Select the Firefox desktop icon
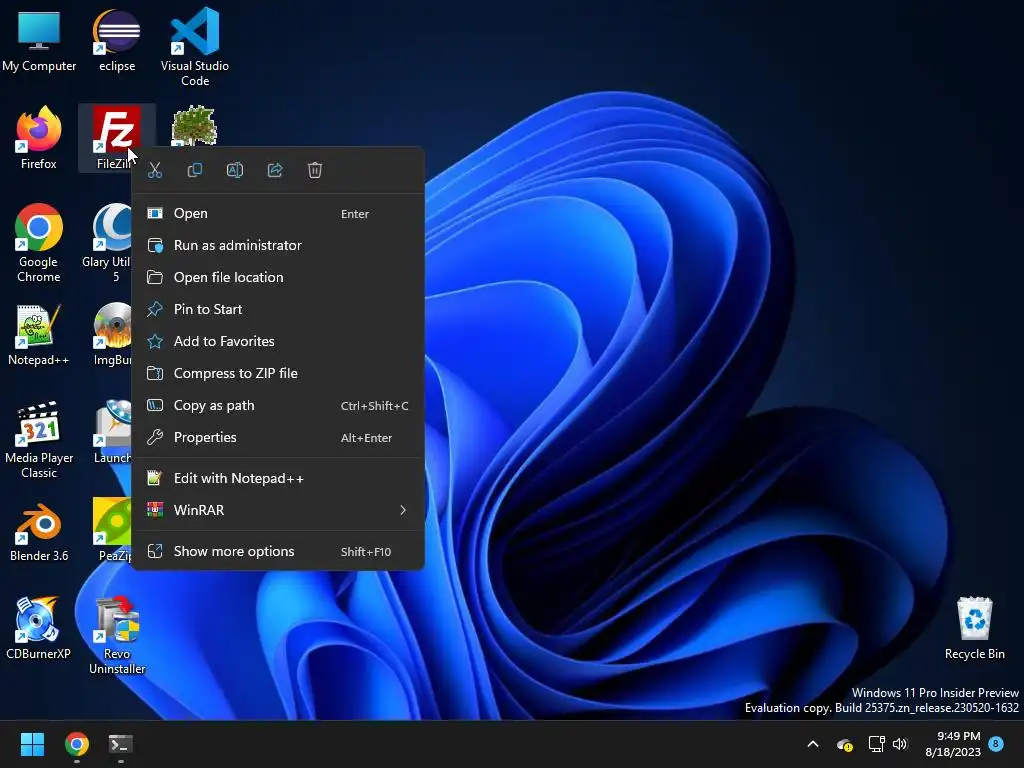The image size is (1024, 768). click(39, 138)
